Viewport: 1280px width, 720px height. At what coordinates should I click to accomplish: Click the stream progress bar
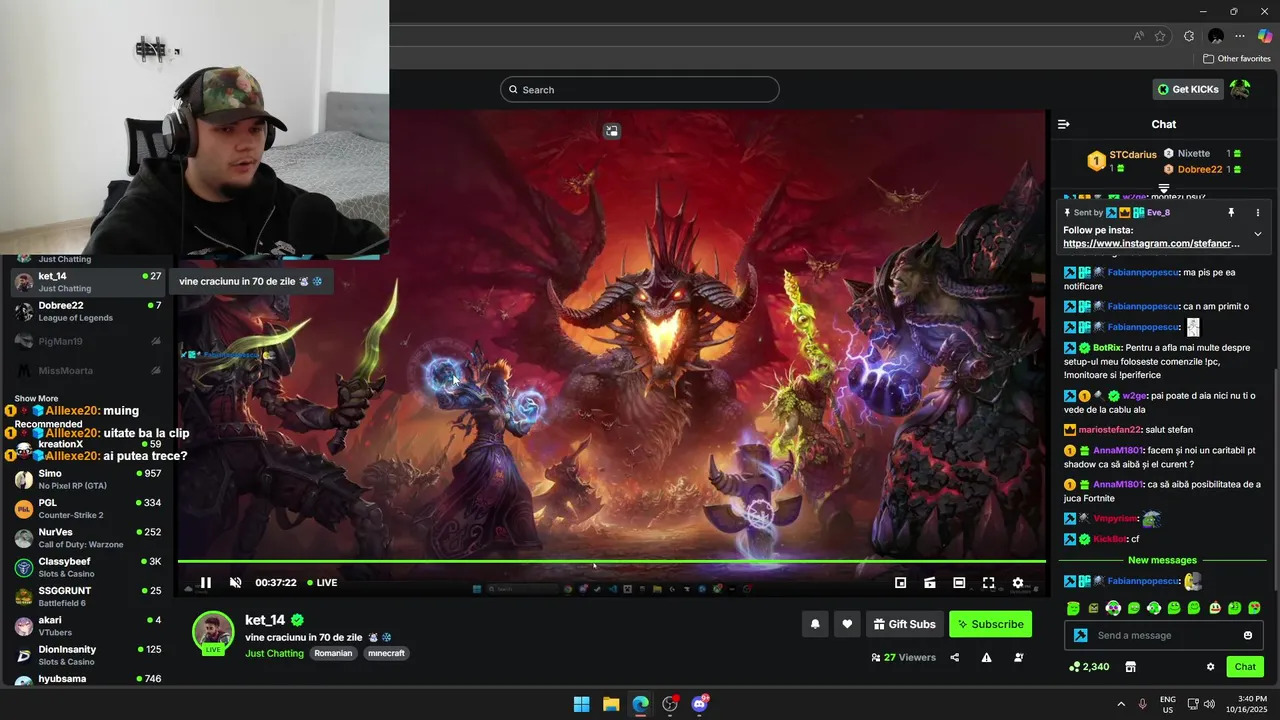[611, 561]
